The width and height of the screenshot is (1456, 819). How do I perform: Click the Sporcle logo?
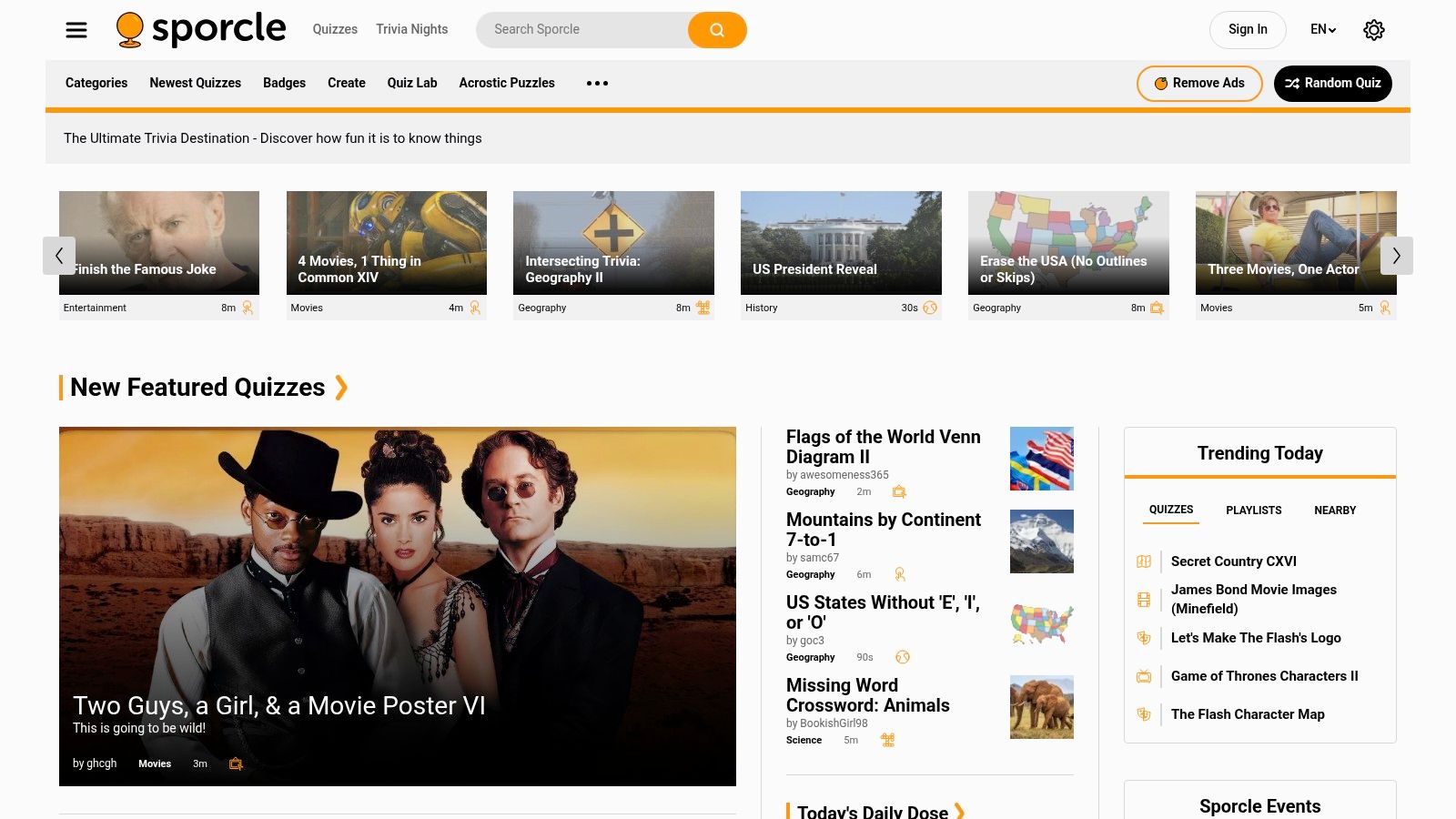click(201, 29)
